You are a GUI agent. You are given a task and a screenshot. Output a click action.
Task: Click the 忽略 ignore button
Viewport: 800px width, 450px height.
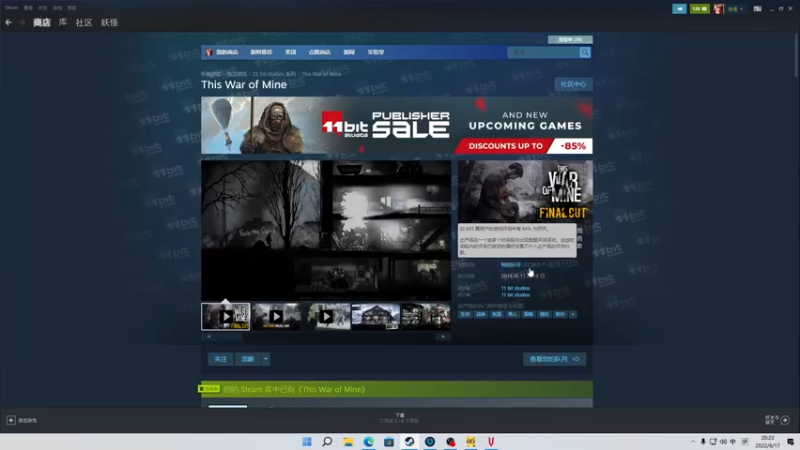pos(247,359)
